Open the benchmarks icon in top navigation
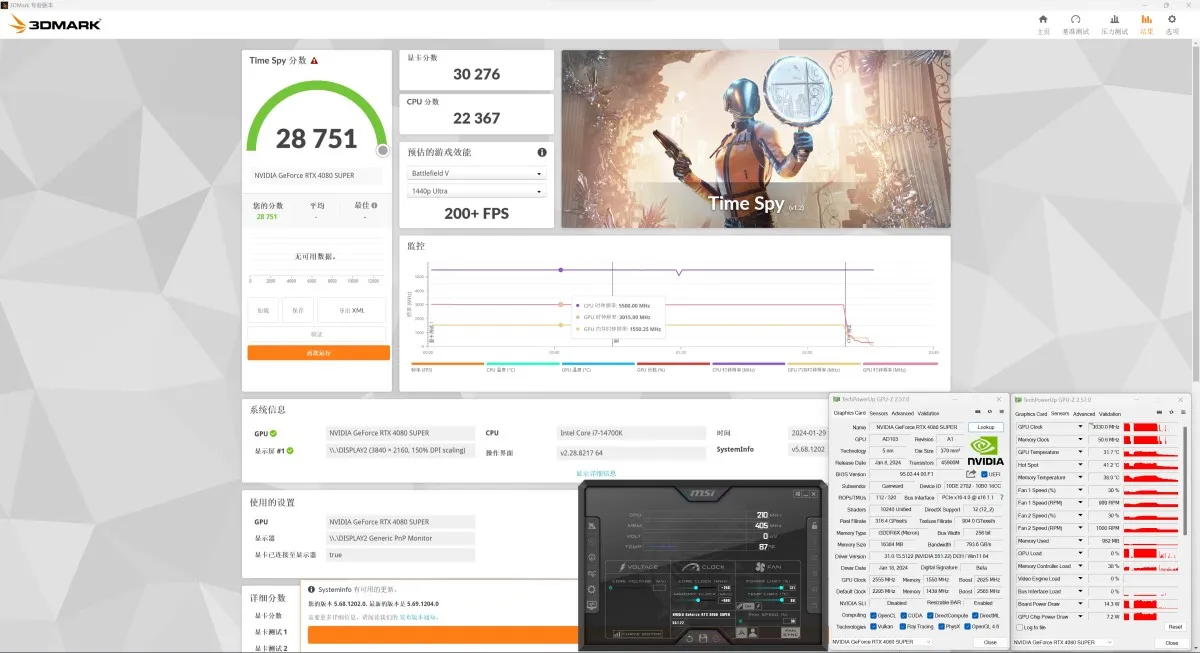Screen dimensions: 1200x653 click(x=1076, y=19)
